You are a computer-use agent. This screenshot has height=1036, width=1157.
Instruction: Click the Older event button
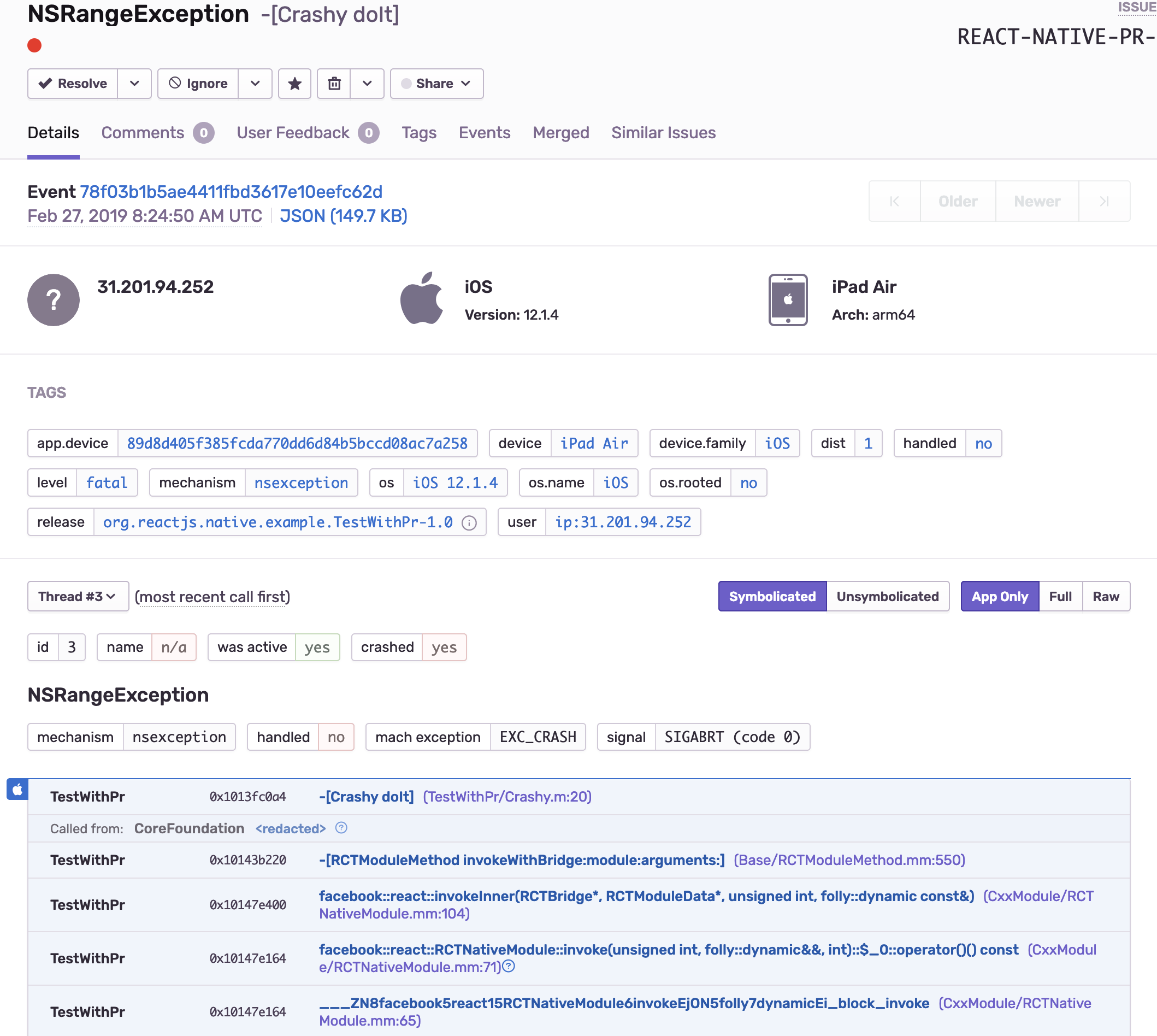958,202
